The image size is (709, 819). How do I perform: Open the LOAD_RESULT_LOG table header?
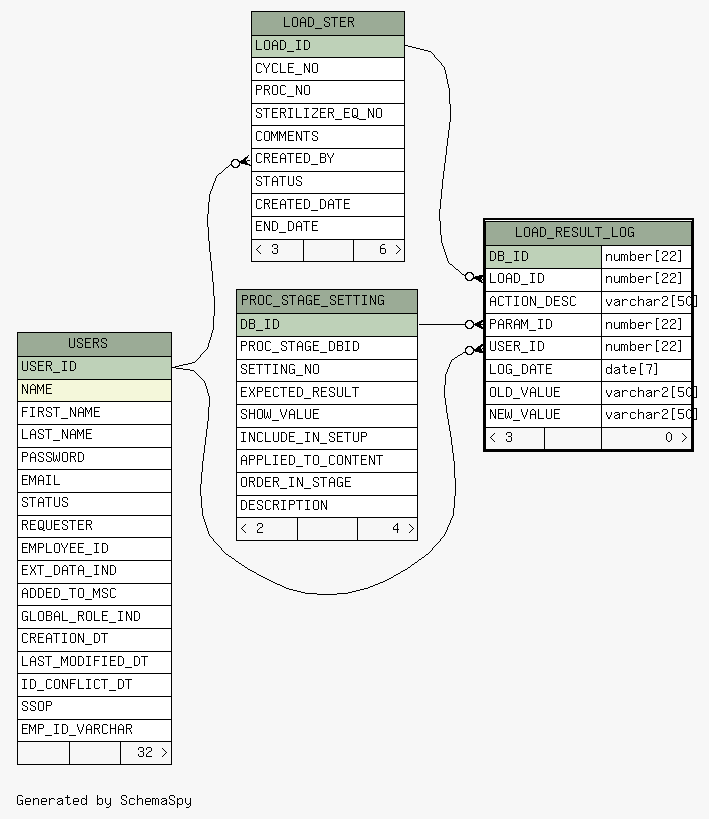tap(588, 233)
